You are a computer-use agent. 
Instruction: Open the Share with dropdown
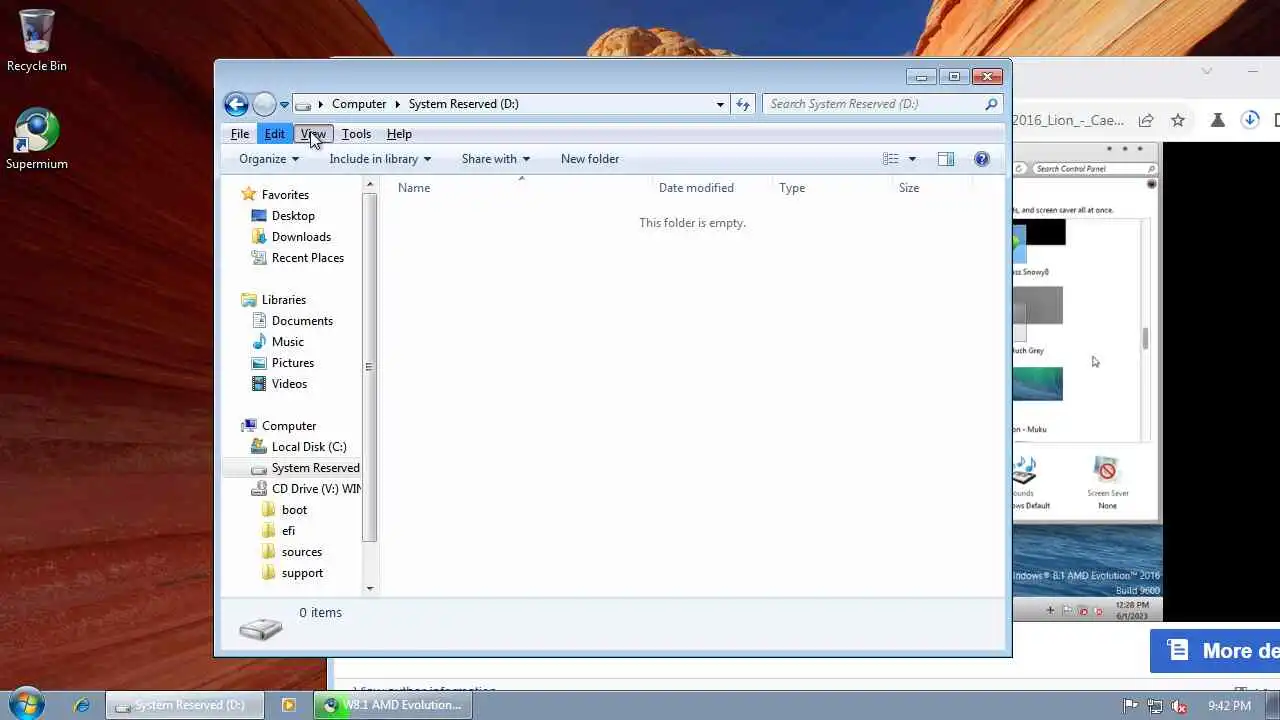pos(496,159)
